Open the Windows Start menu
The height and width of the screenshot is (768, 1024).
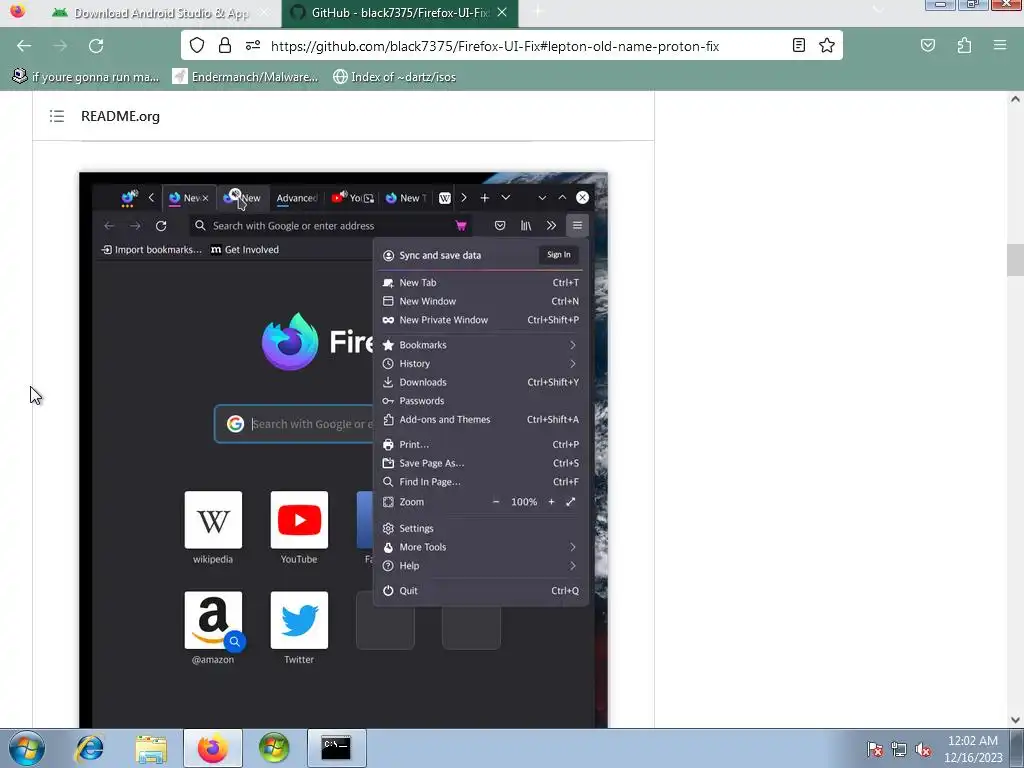[x=27, y=748]
